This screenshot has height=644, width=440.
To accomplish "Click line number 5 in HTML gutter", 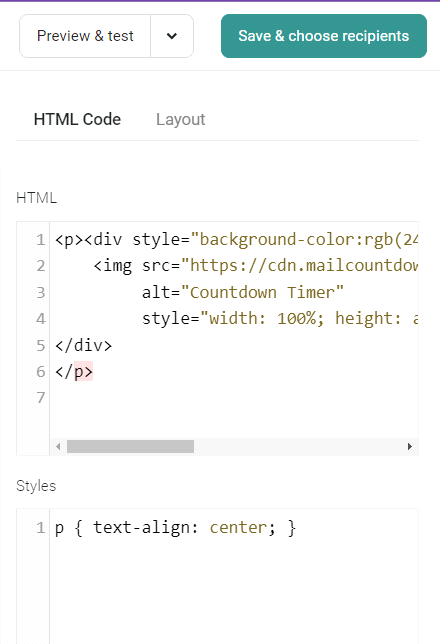I will [x=40, y=345].
